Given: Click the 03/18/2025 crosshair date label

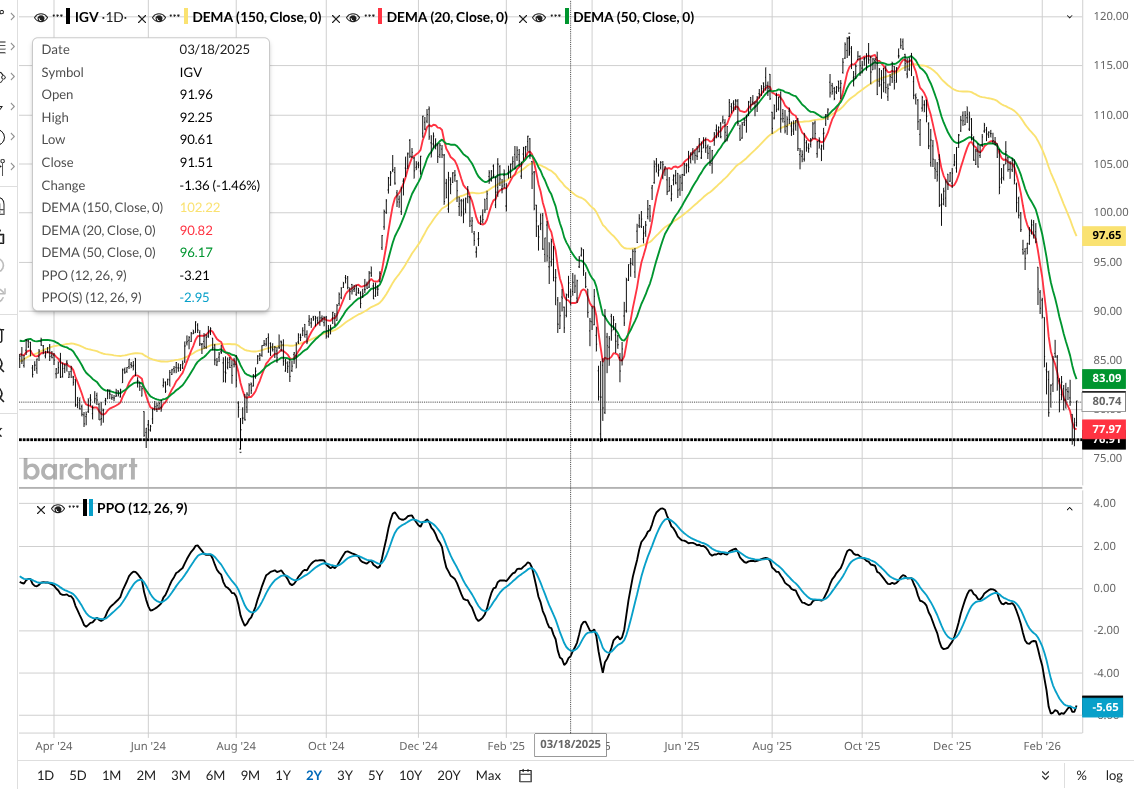Looking at the screenshot, I should [570, 744].
